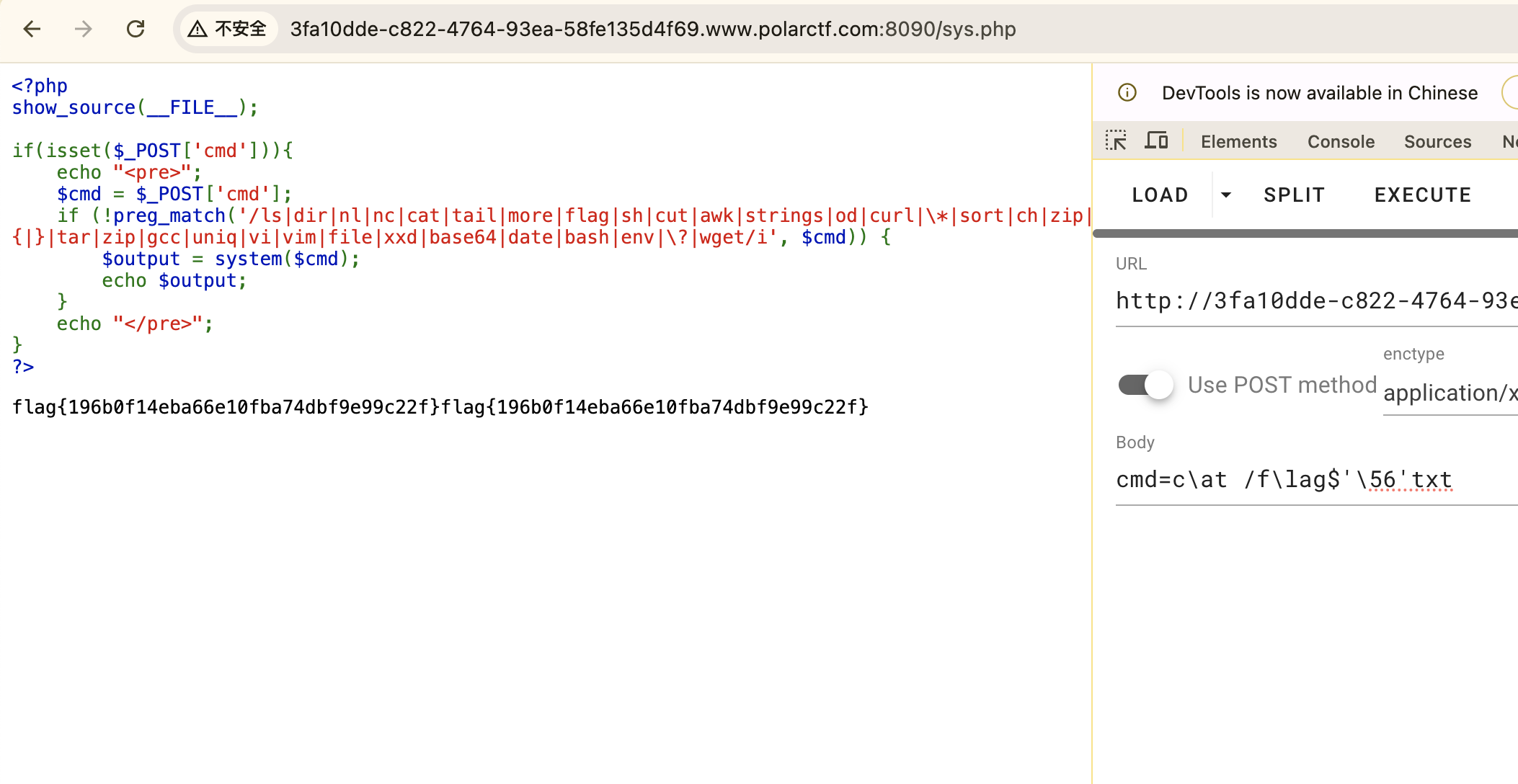
Task: Click the browser forward arrow
Action: click(84, 29)
